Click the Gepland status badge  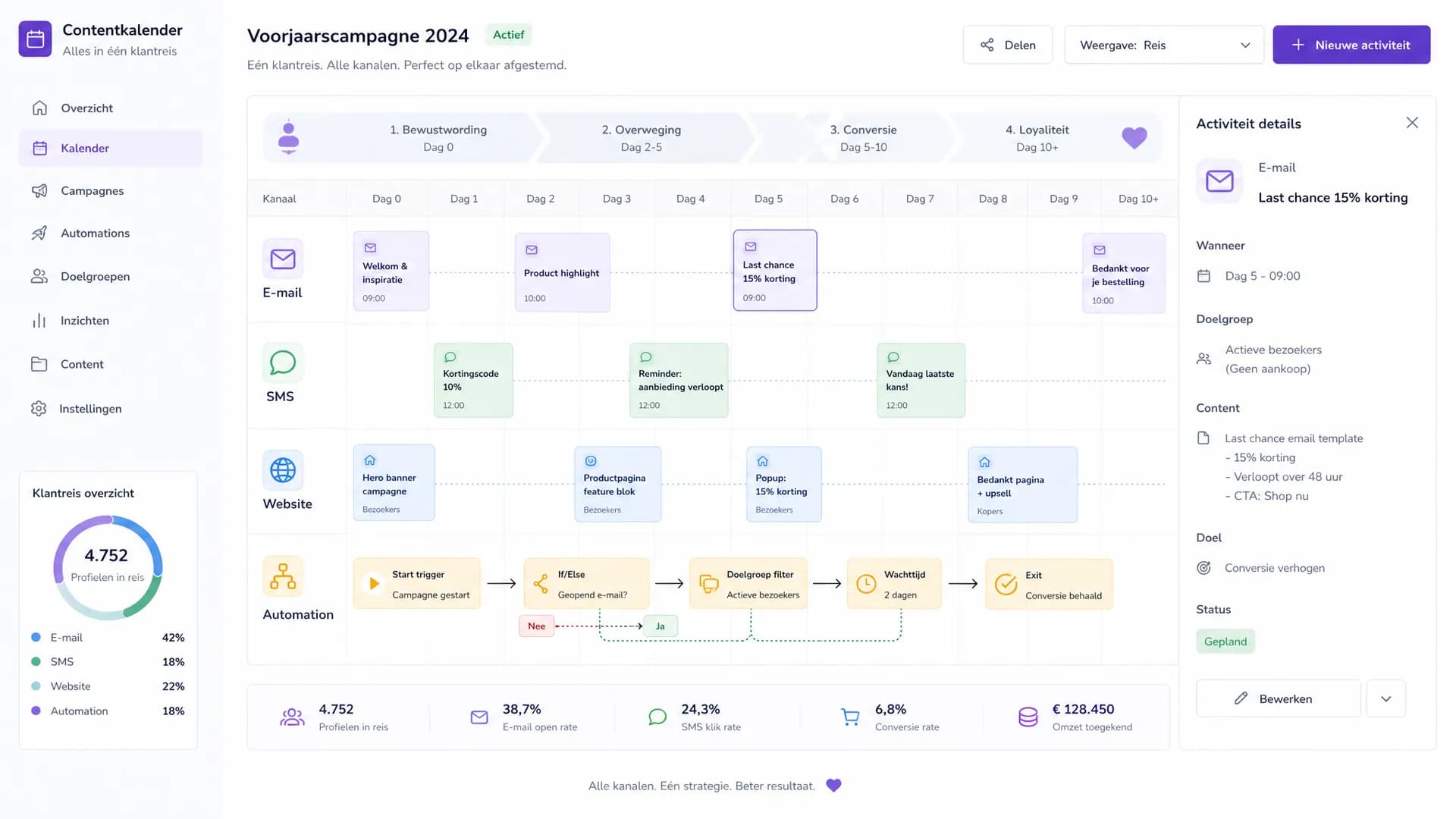1225,642
